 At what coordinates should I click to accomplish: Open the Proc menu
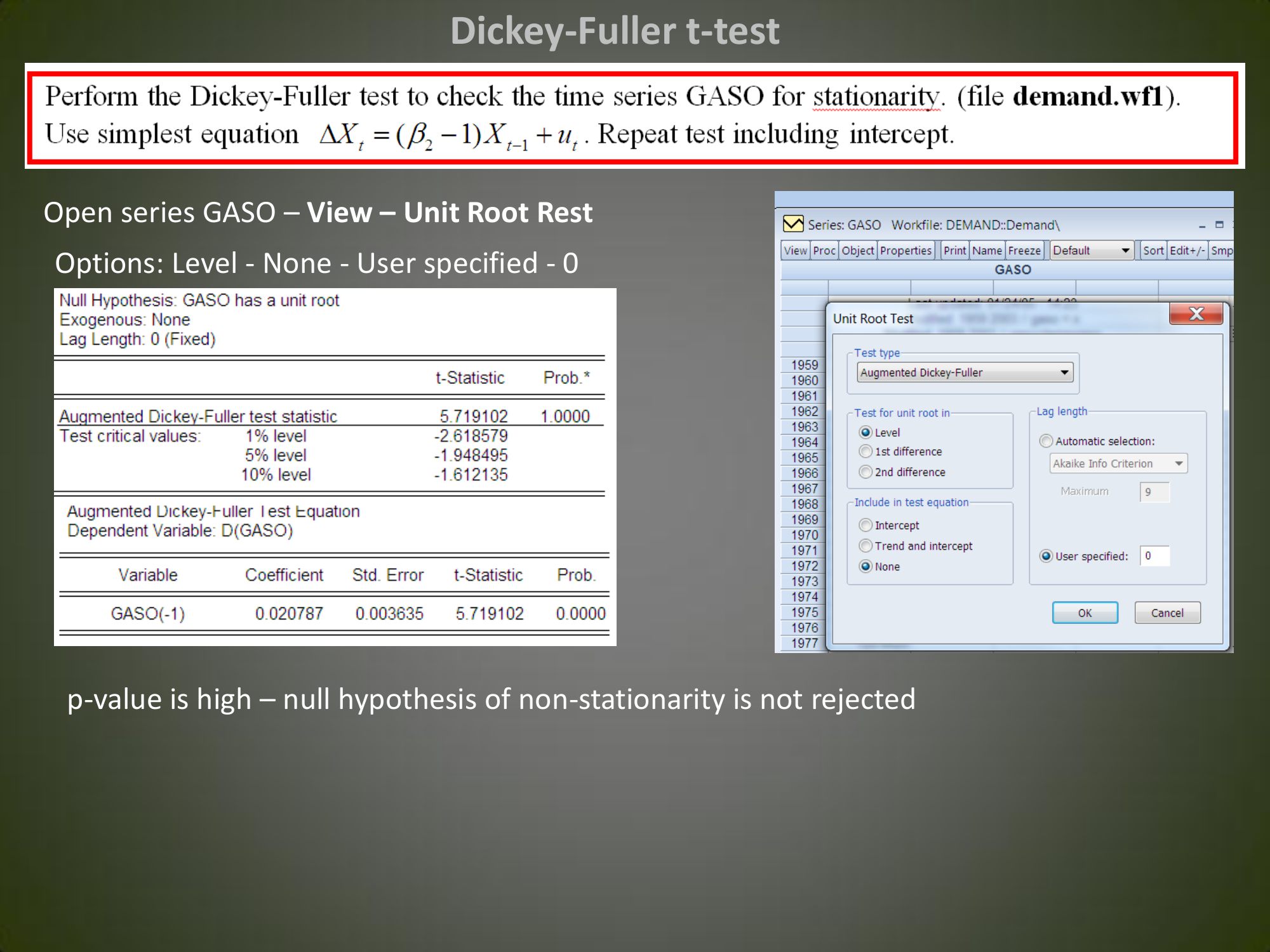point(824,251)
